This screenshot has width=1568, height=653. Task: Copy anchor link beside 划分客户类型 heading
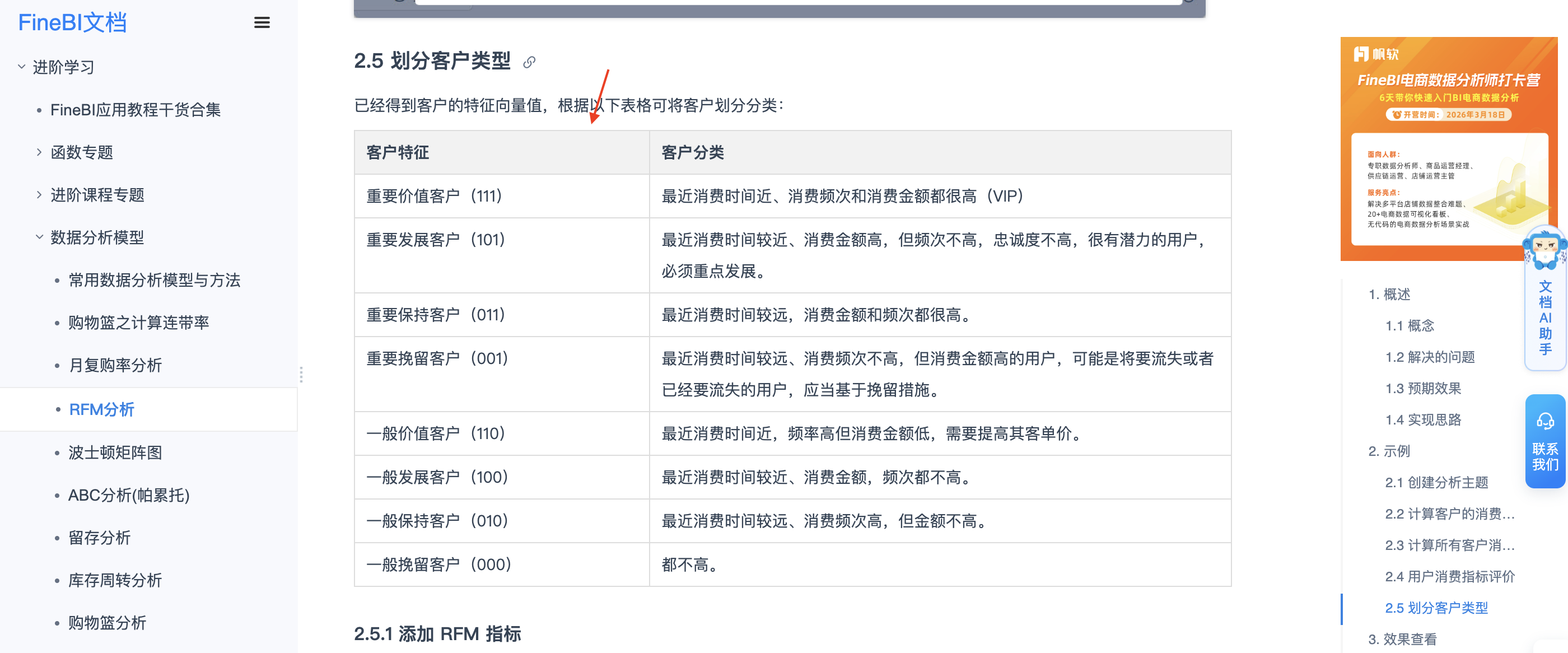pyautogui.click(x=529, y=62)
